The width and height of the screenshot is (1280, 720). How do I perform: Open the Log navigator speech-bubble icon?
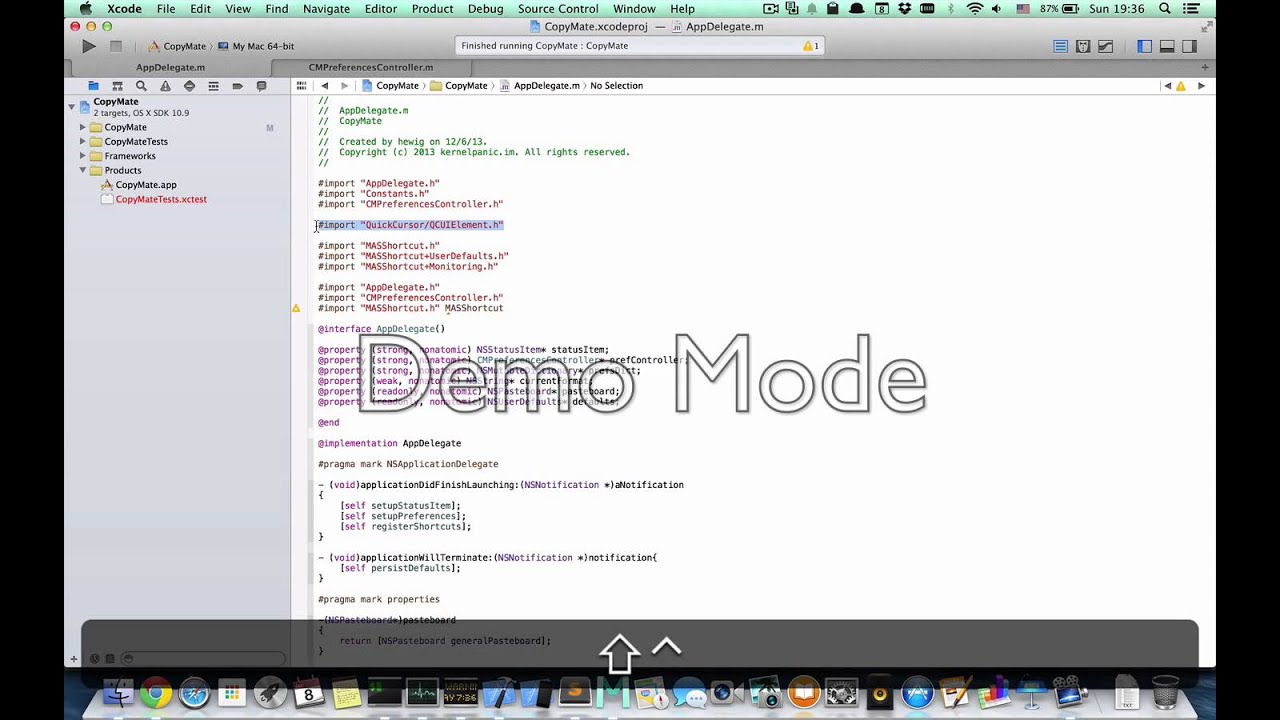261,86
